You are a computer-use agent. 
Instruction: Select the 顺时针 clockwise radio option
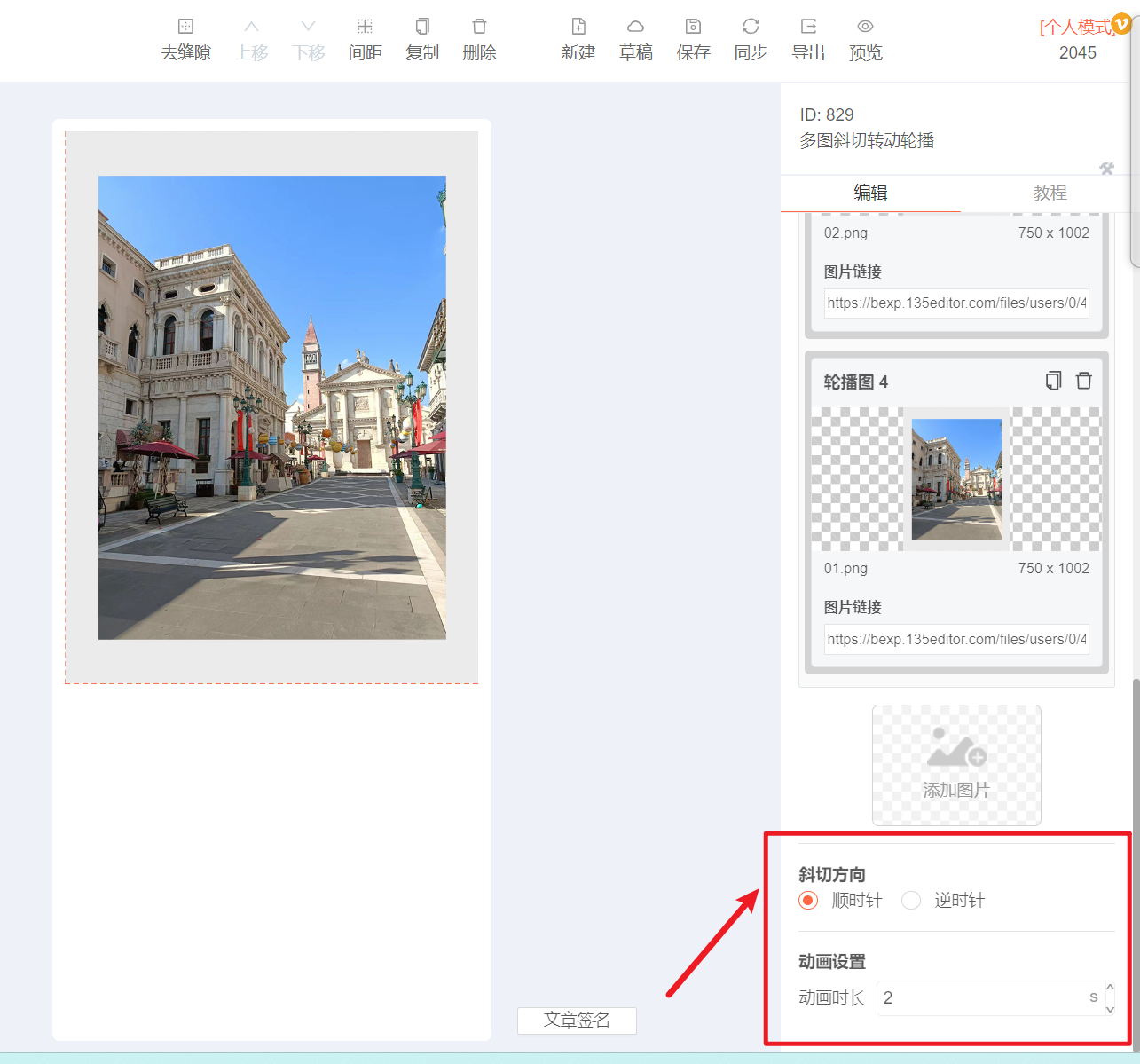pyautogui.click(x=808, y=901)
